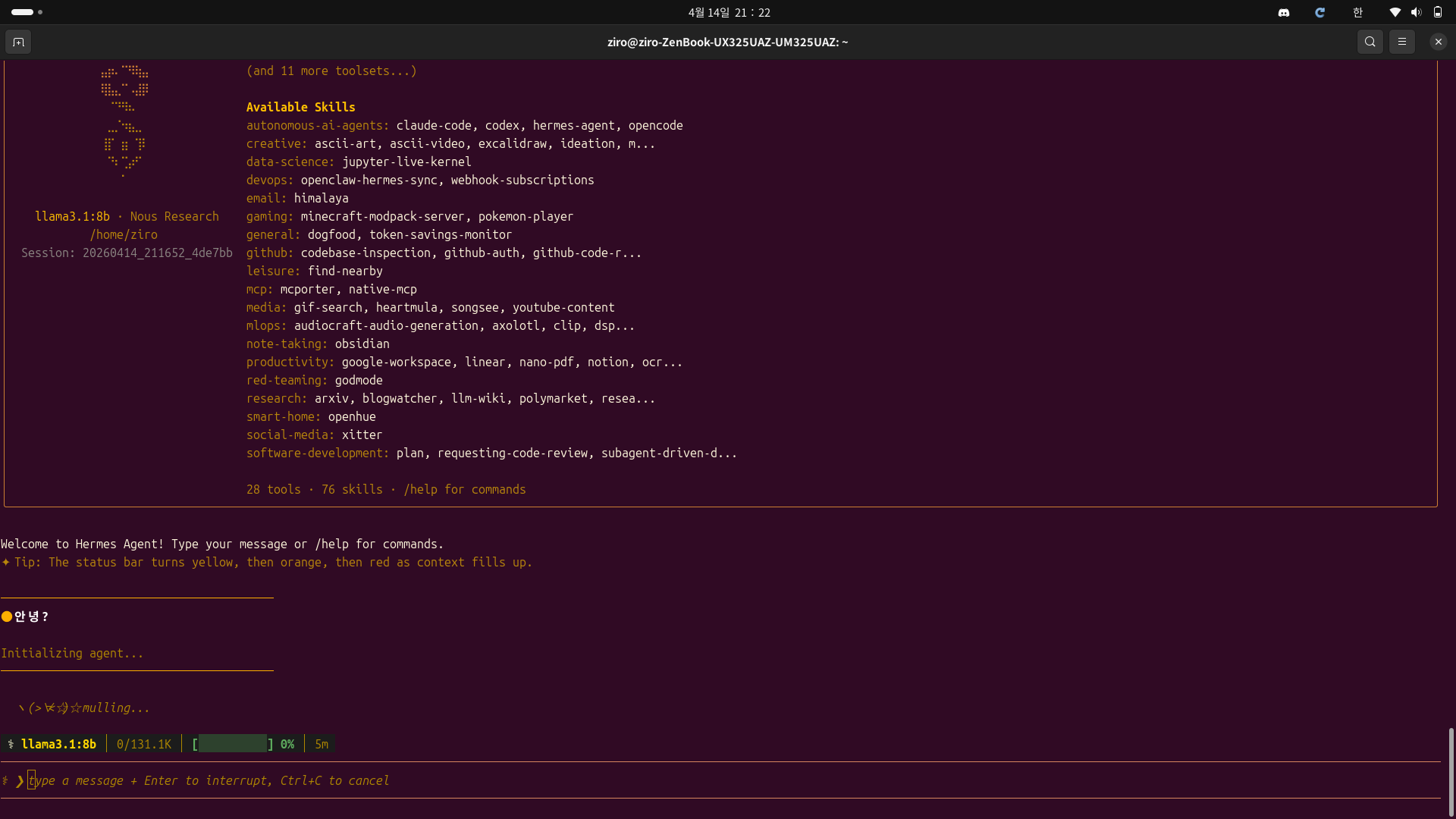
Task: Click the 'pokemon-player' skill text
Action: [x=526, y=216]
